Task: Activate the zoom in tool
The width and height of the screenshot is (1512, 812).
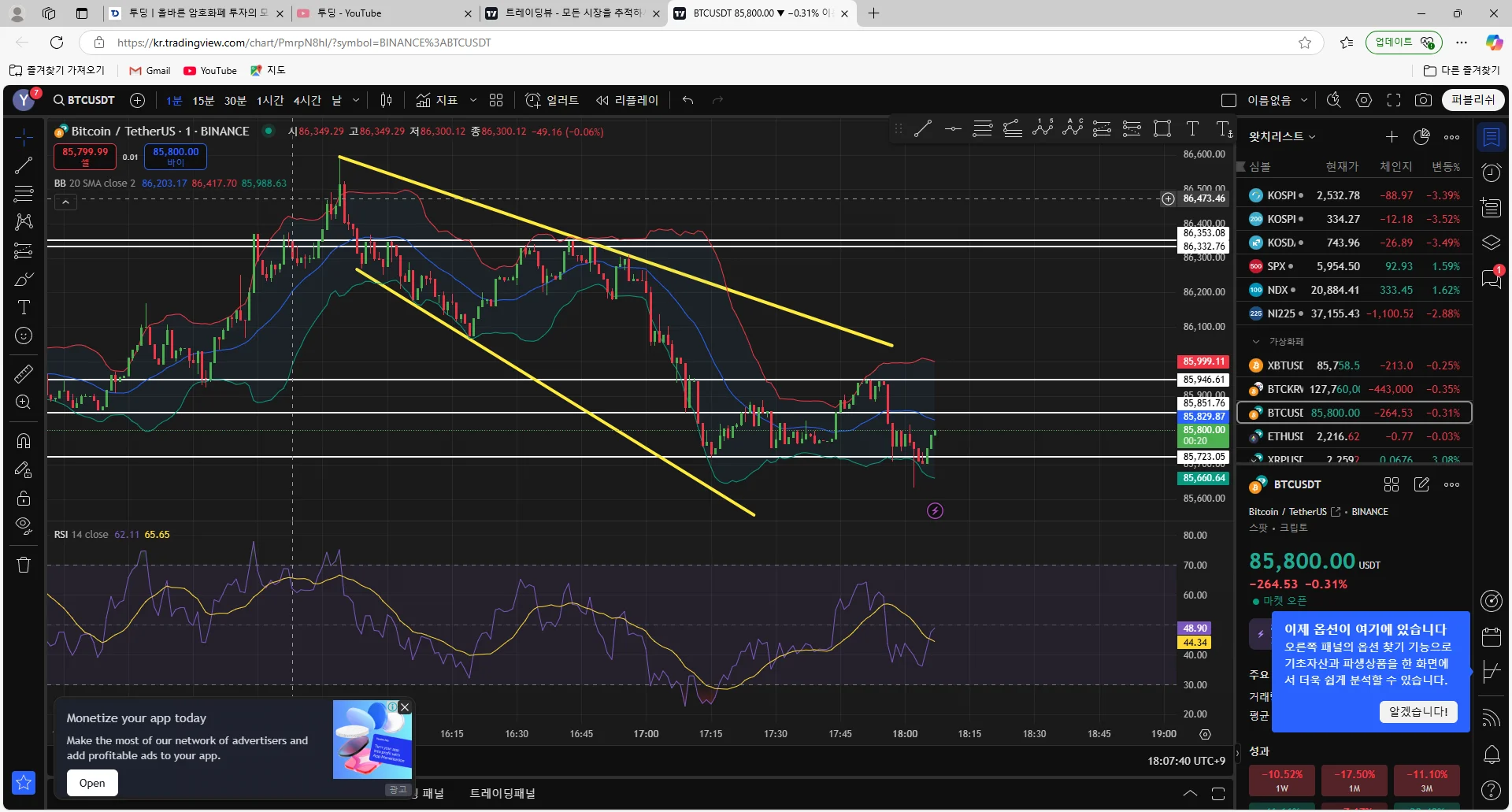Action: pos(24,402)
